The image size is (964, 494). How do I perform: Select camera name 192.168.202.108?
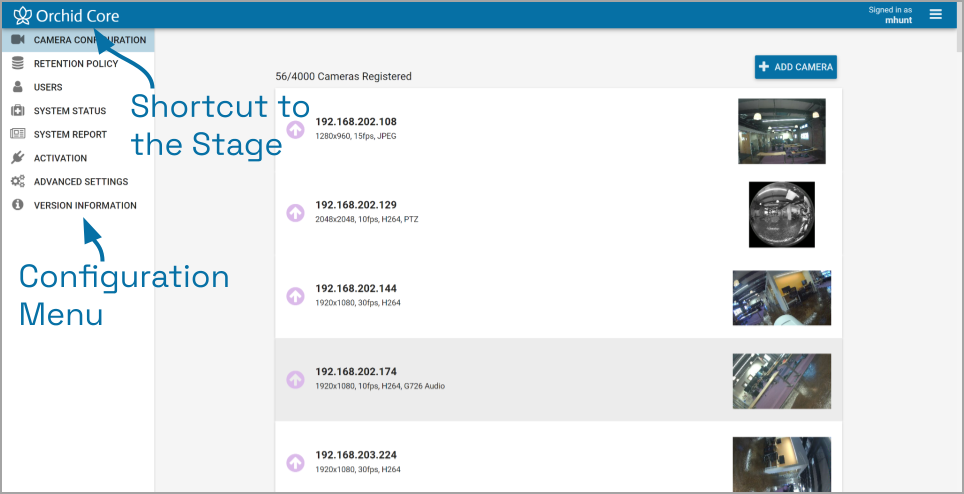(356, 122)
